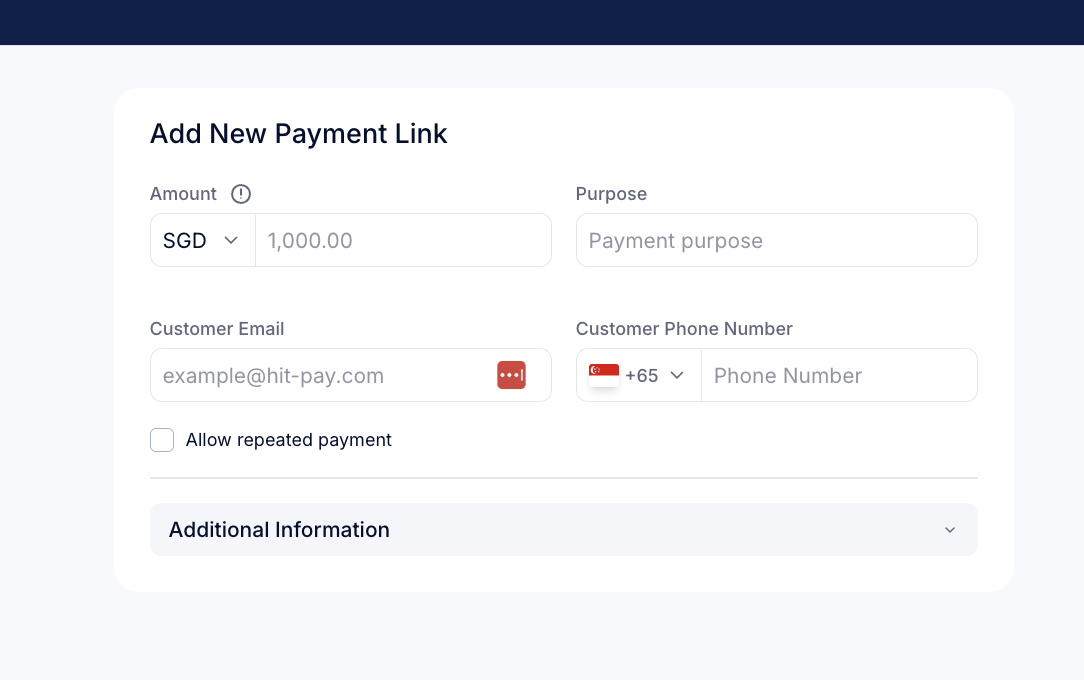Screen dimensions: 1084x680
Task: Click the SGD currency chevron arrow
Action: (231, 240)
